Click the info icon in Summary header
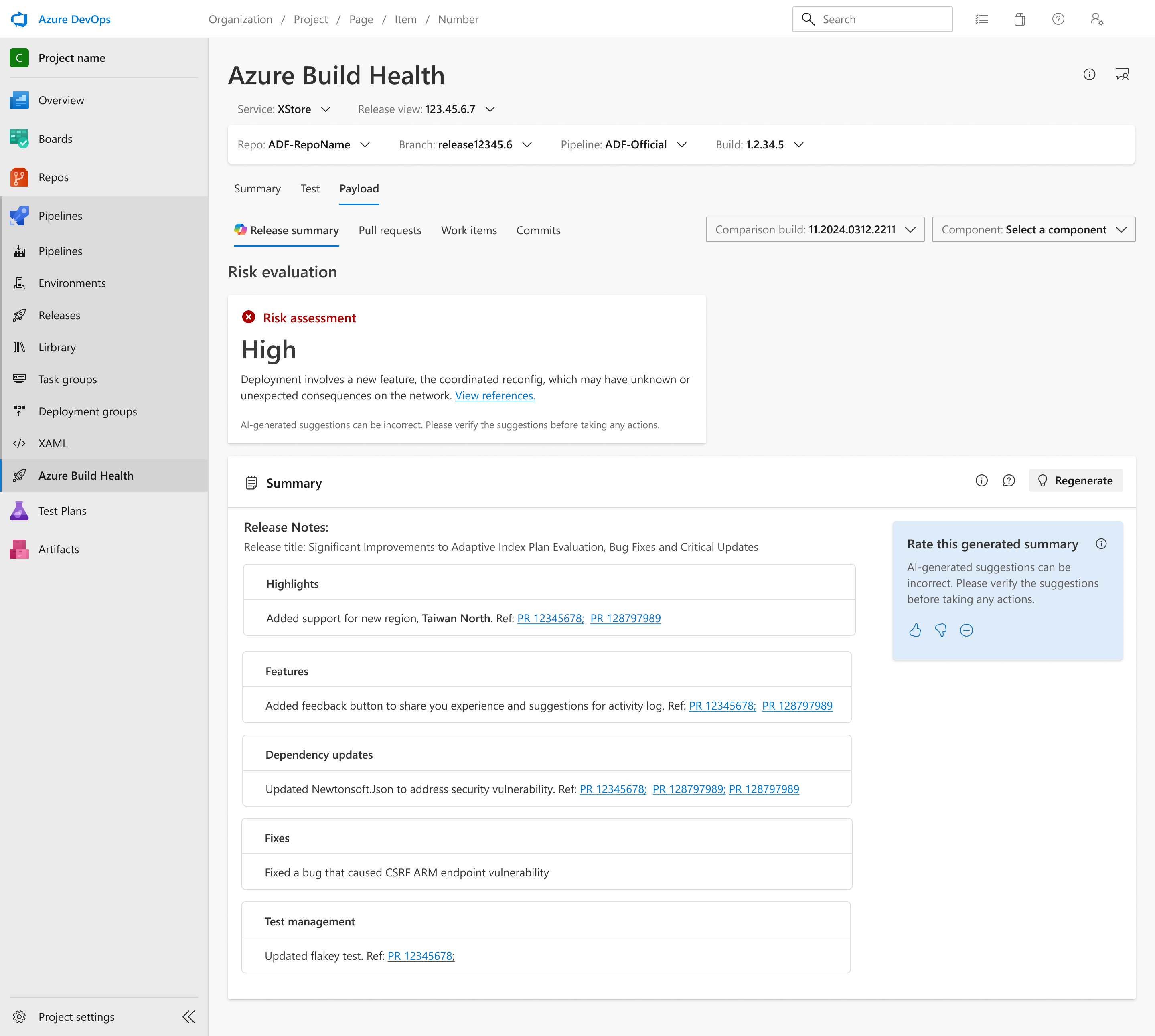The height and width of the screenshot is (1036, 1155). pyautogui.click(x=981, y=480)
